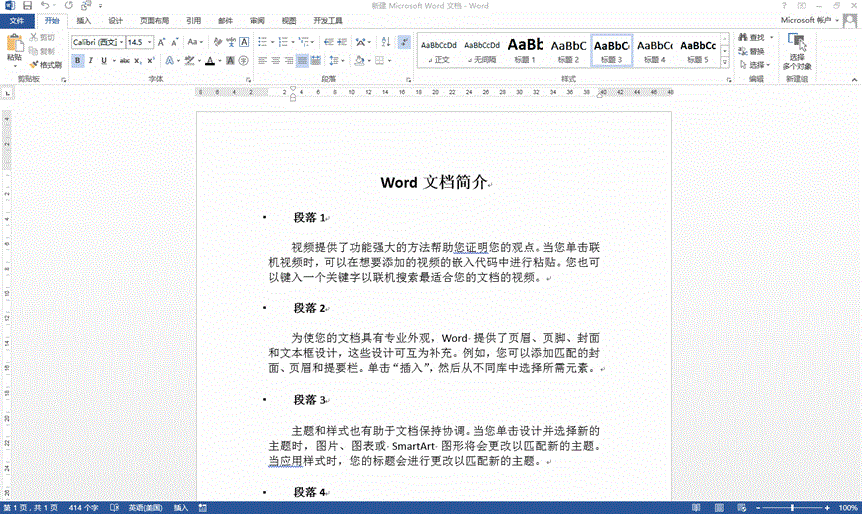Click the 414 个字 word count indicator
This screenshot has height=514, width=862.
(82, 507)
